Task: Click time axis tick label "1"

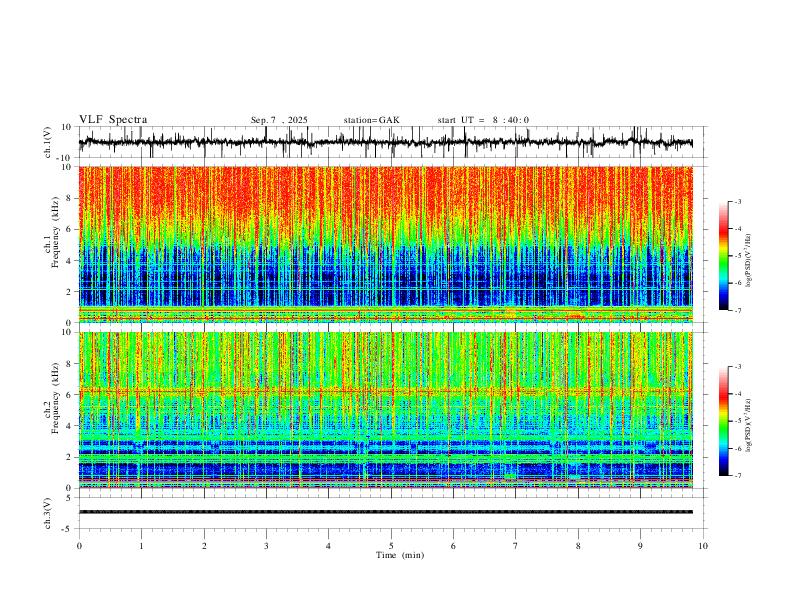Action: (141, 546)
